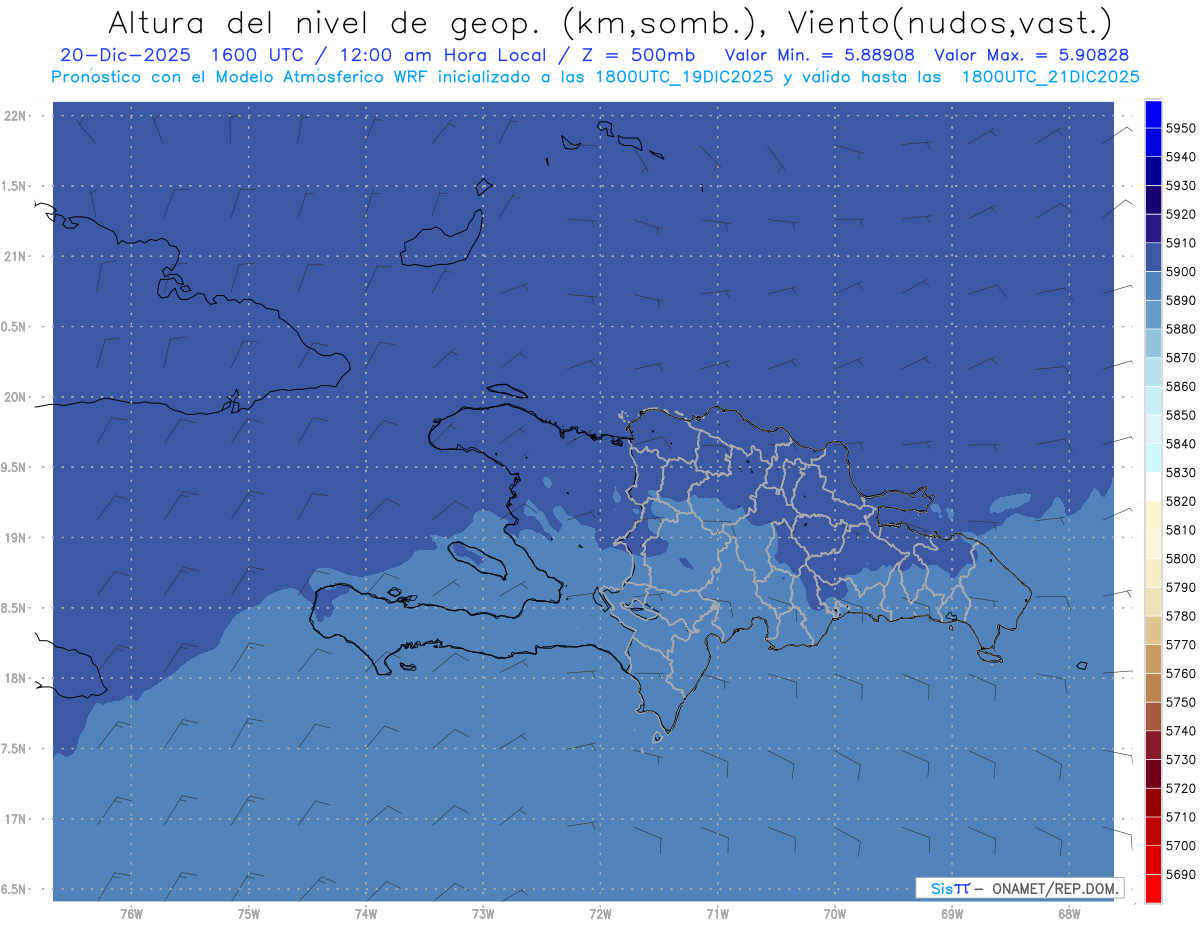
Task: Click legend value 5930
Action: [1180, 186]
